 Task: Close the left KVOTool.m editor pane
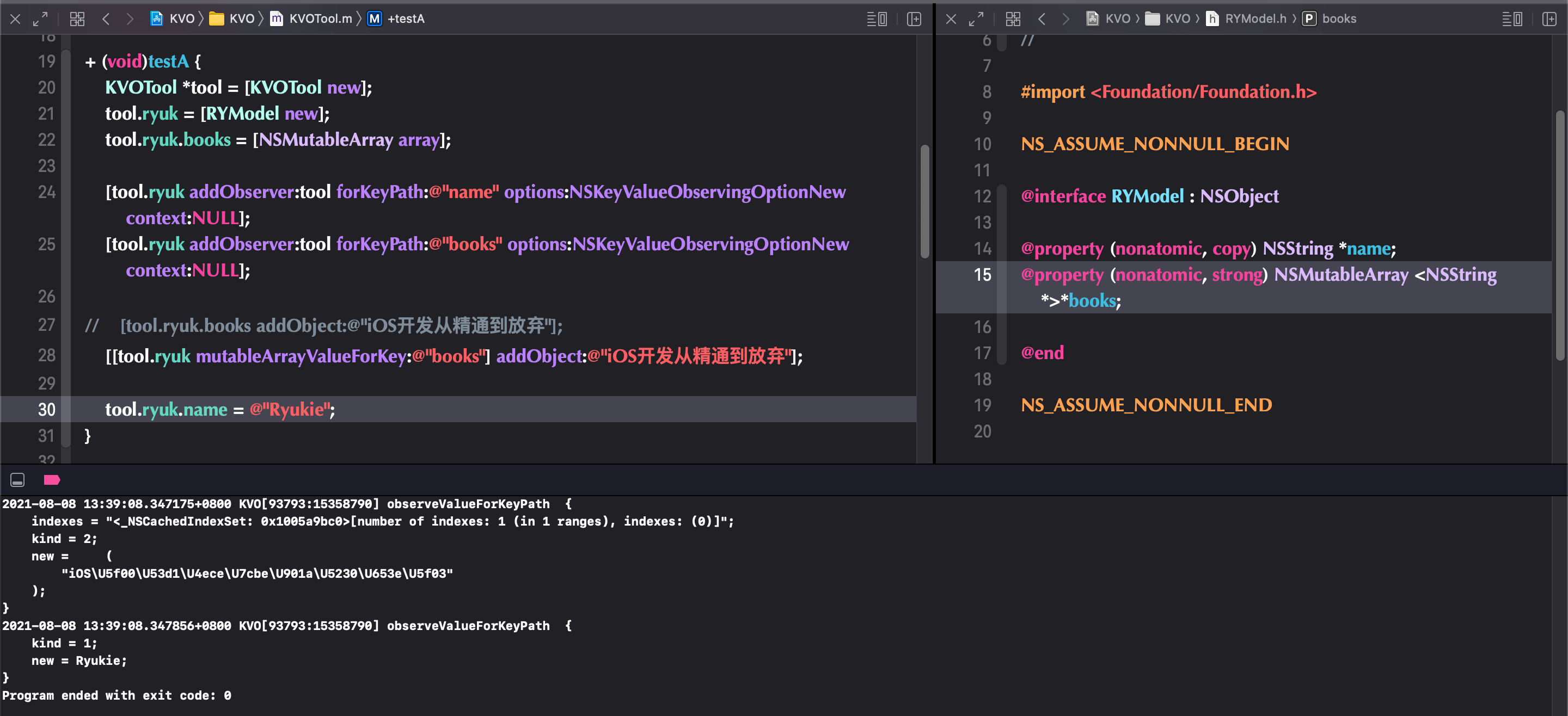coord(16,19)
